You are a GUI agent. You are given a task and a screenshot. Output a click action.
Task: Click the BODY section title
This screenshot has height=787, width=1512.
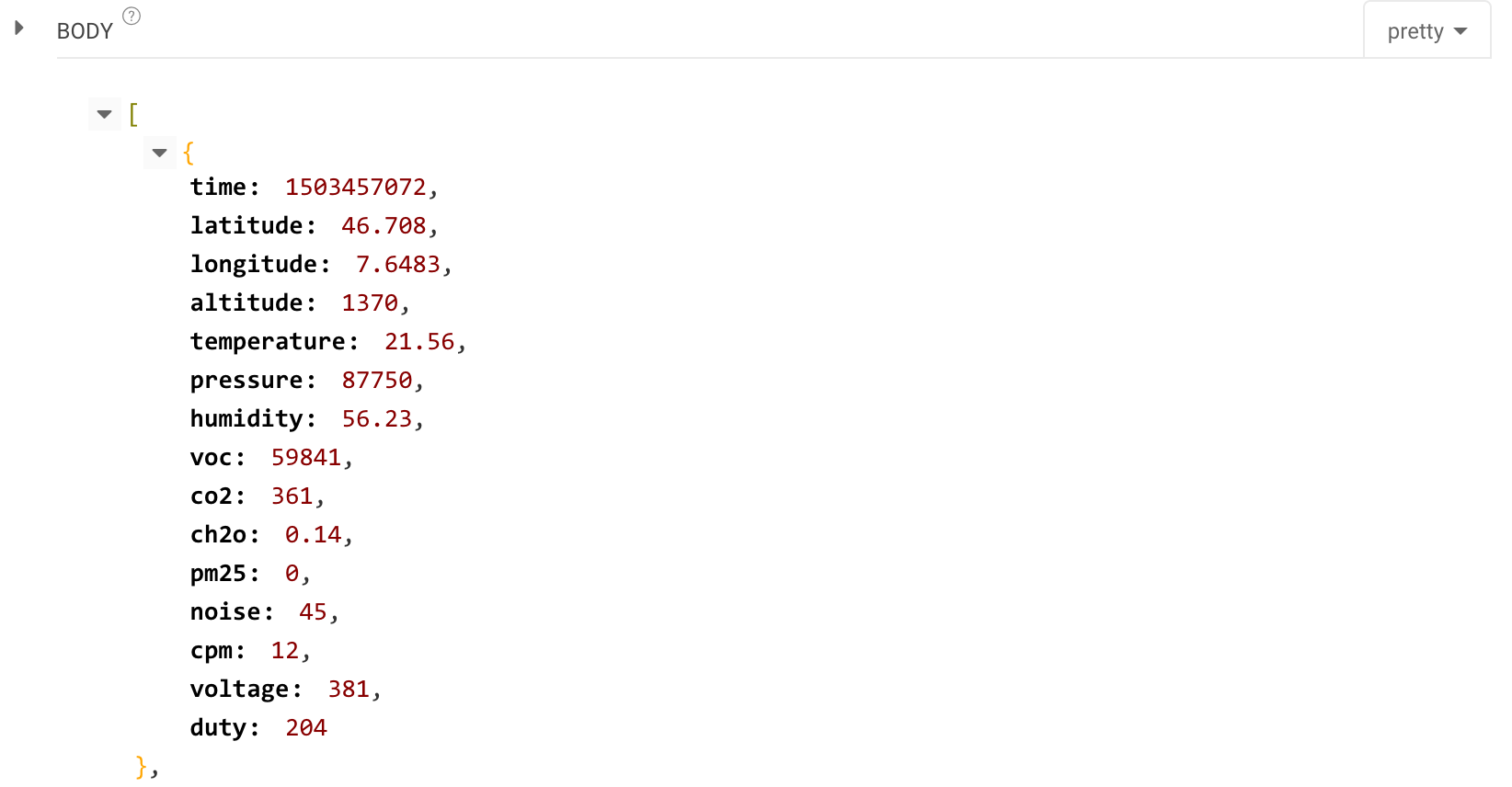85,31
